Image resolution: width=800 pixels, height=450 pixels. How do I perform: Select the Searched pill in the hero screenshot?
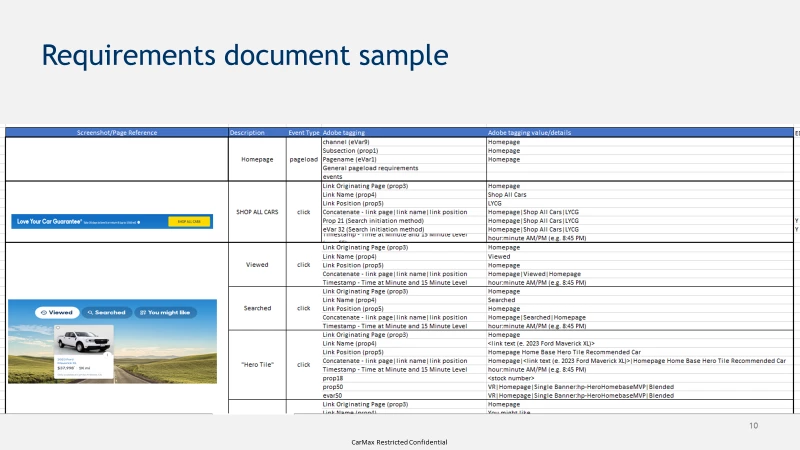click(107, 312)
